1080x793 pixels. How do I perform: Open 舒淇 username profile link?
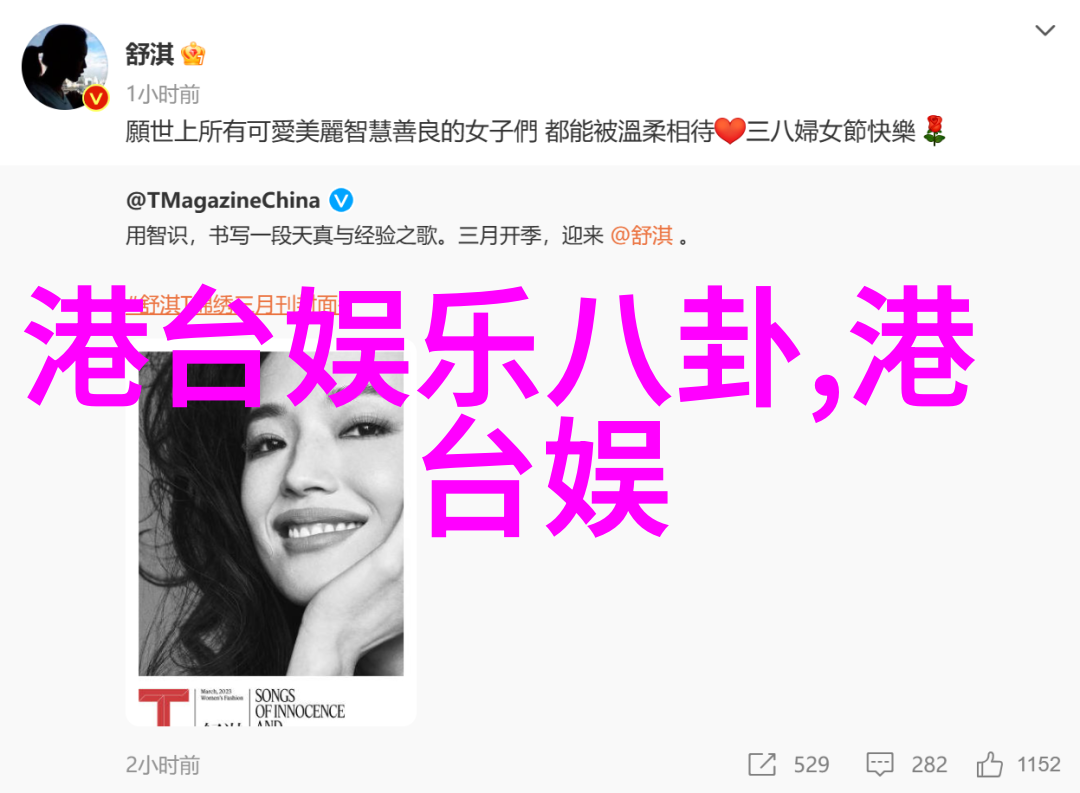pos(149,54)
